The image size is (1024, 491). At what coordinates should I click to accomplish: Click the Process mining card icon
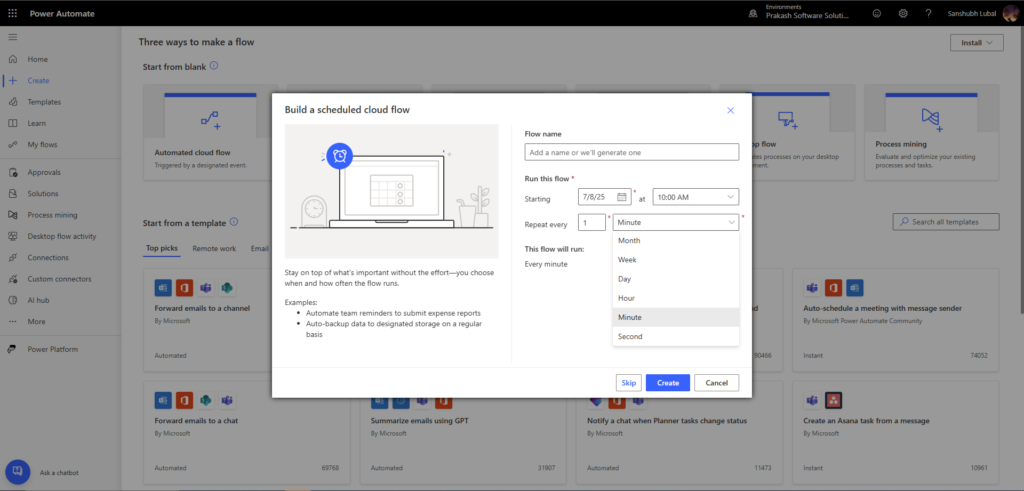[931, 118]
